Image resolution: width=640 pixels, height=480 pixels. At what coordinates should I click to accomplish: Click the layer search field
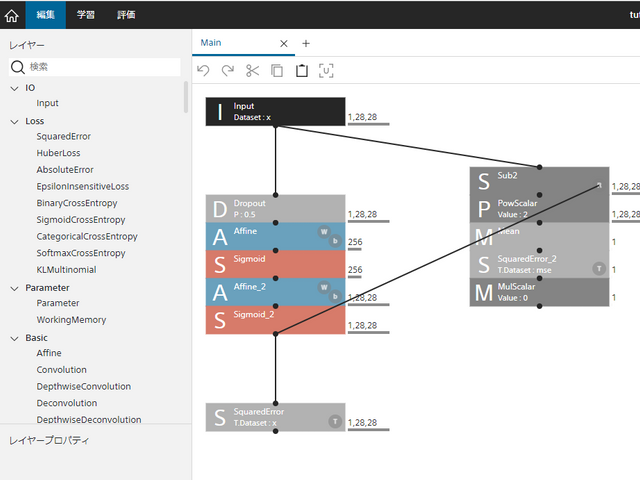[102, 67]
